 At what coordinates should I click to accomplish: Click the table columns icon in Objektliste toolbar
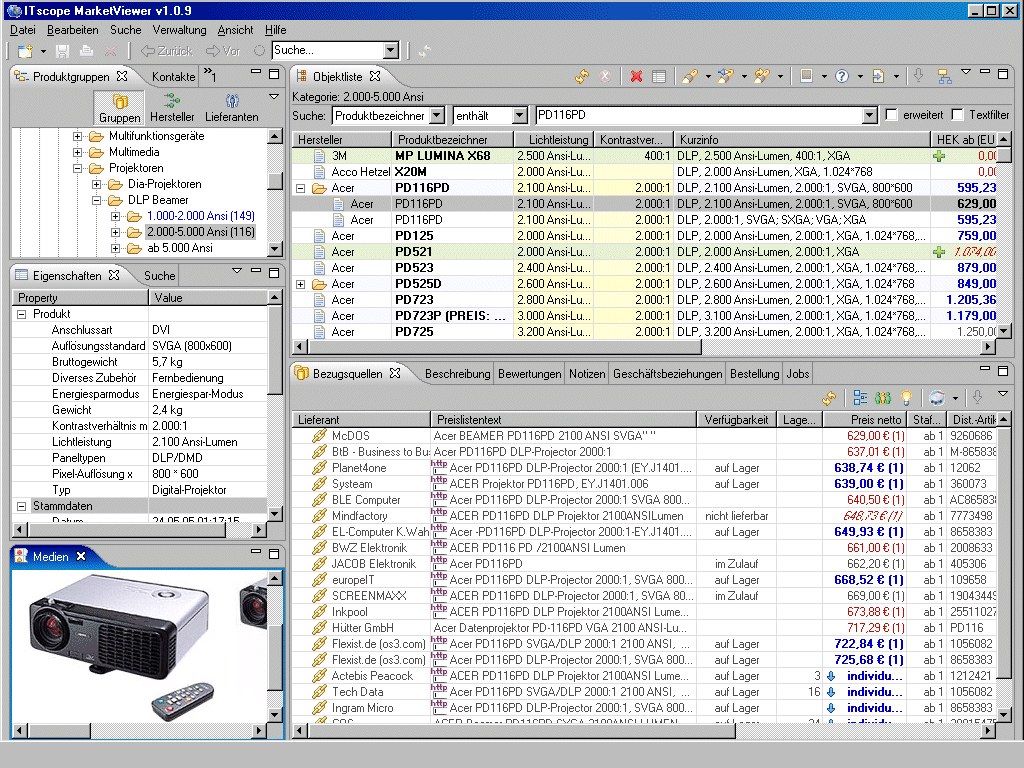(659, 76)
